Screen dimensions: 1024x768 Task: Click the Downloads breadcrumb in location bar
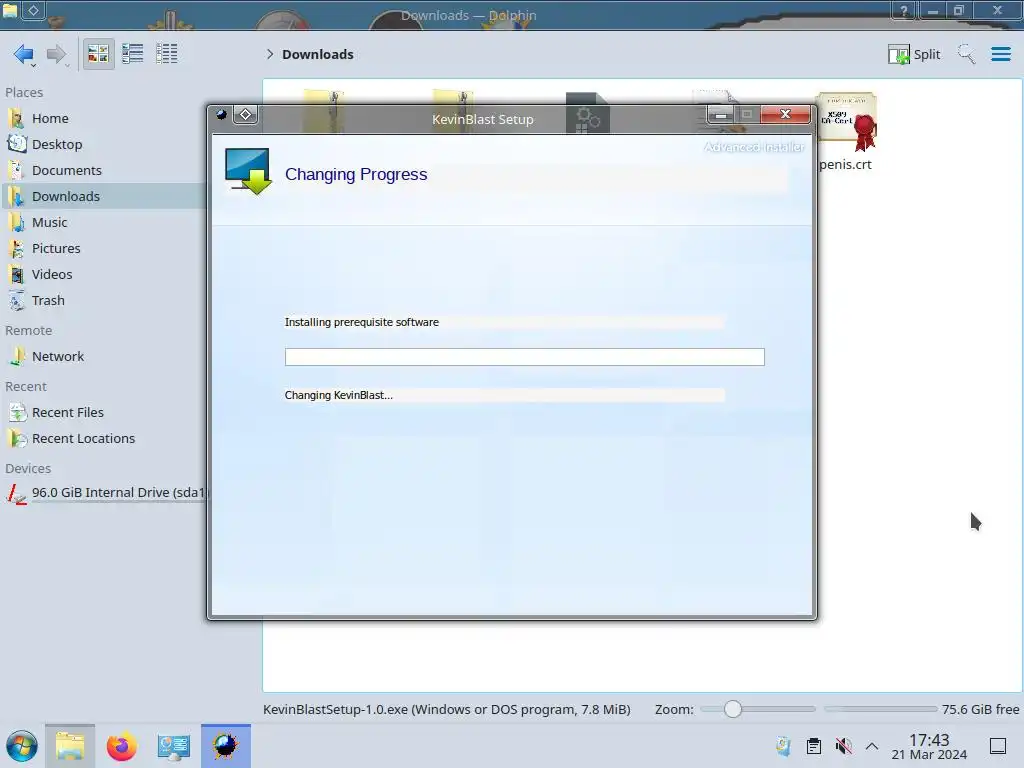click(318, 54)
